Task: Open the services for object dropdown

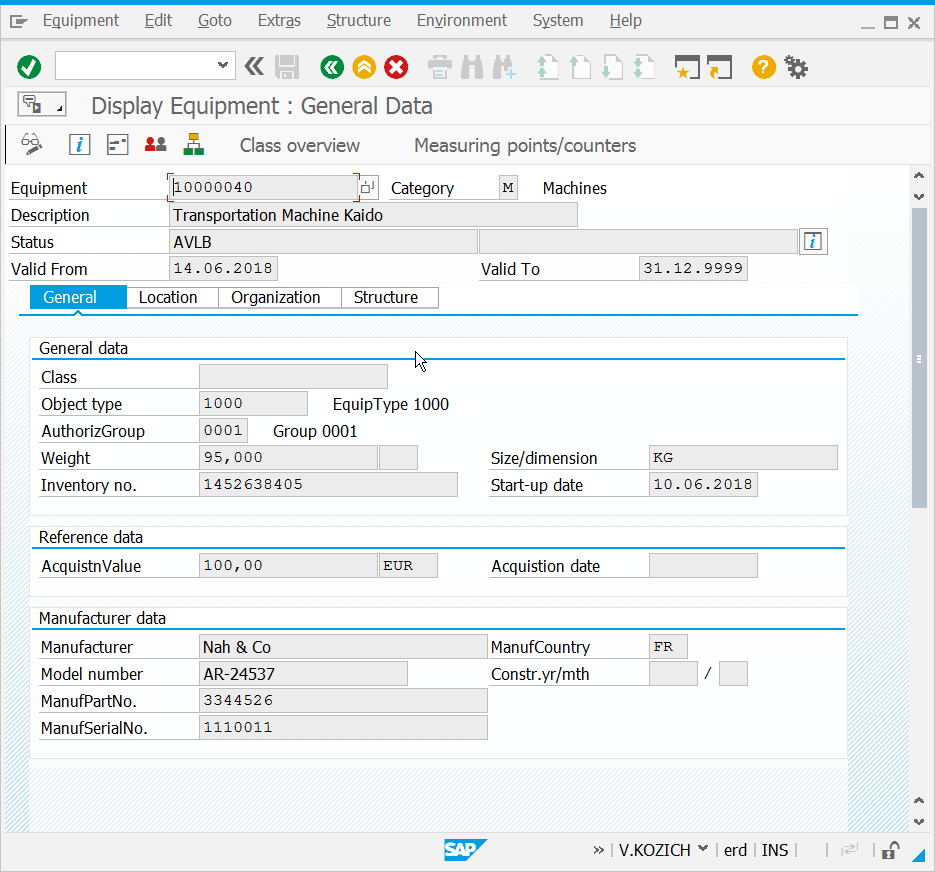Action: pos(41,105)
